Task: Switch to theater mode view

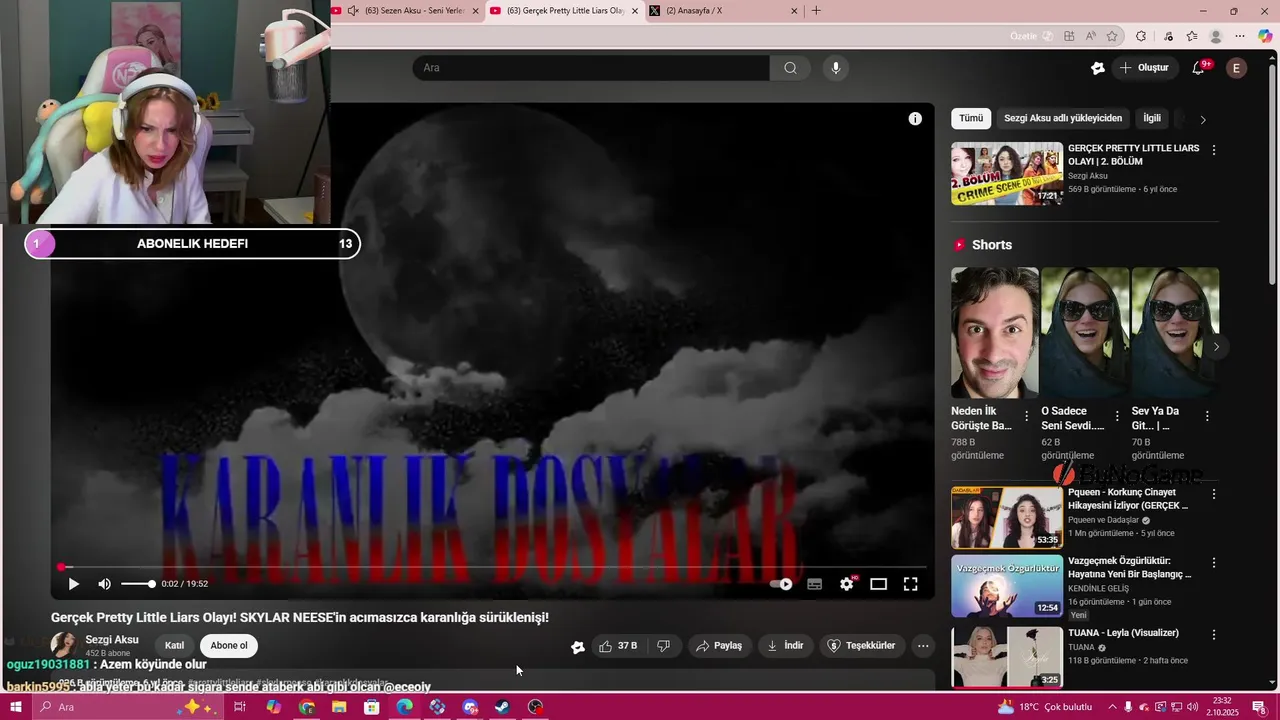Action: [879, 584]
